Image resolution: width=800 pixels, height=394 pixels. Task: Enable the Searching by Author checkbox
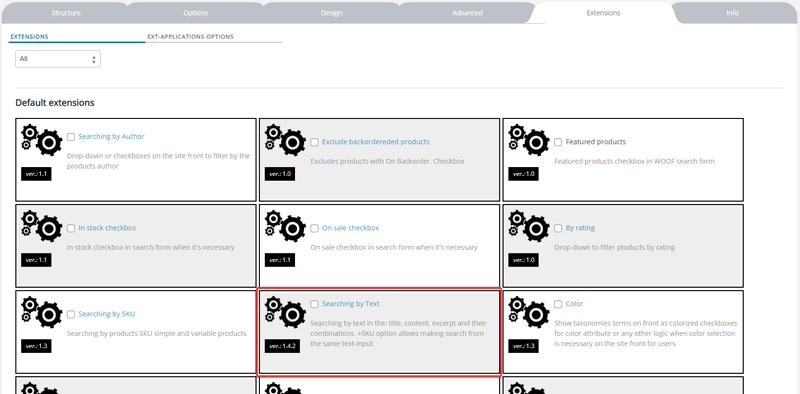click(71, 137)
